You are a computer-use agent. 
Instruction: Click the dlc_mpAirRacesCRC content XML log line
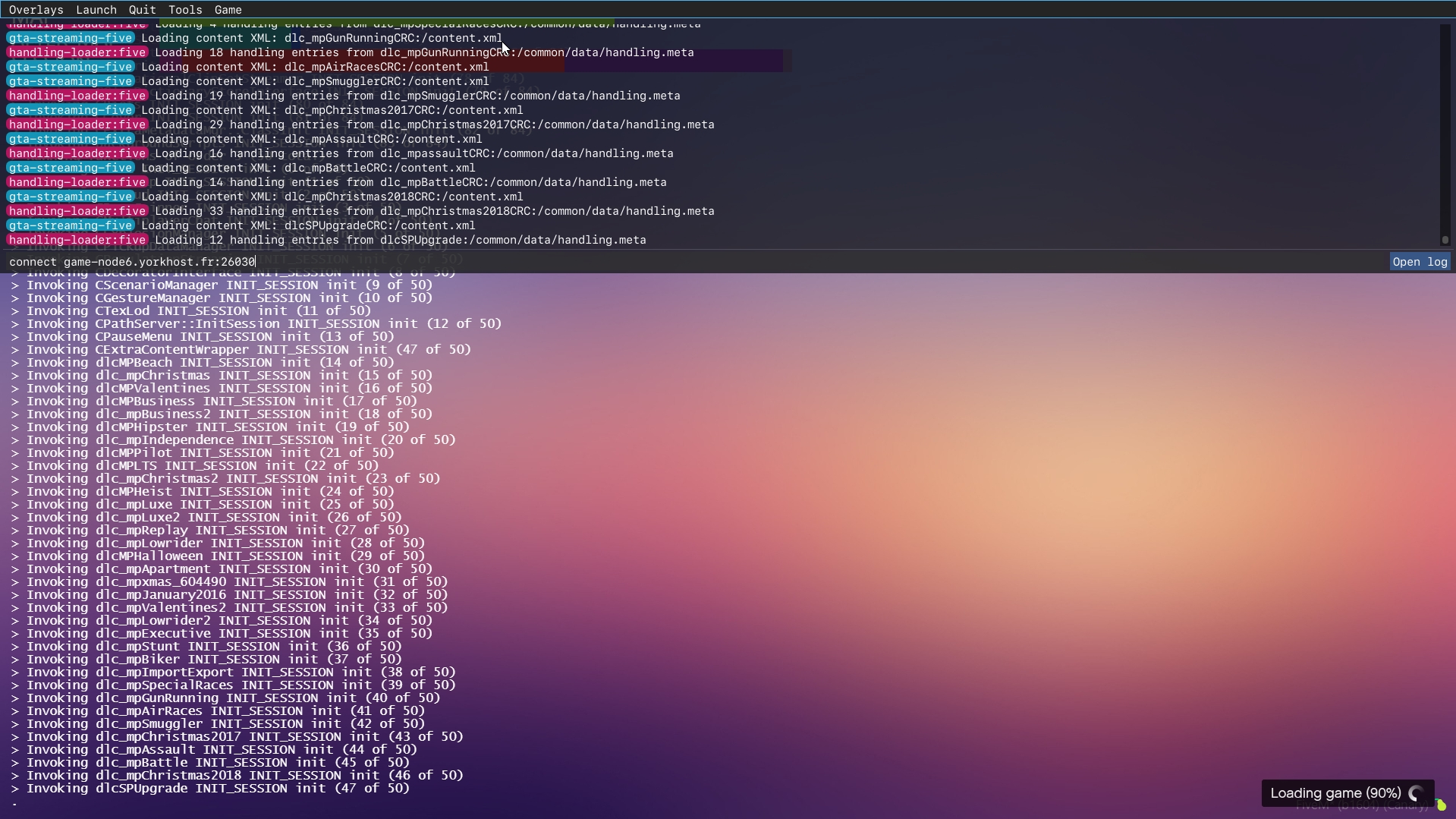[x=315, y=67]
